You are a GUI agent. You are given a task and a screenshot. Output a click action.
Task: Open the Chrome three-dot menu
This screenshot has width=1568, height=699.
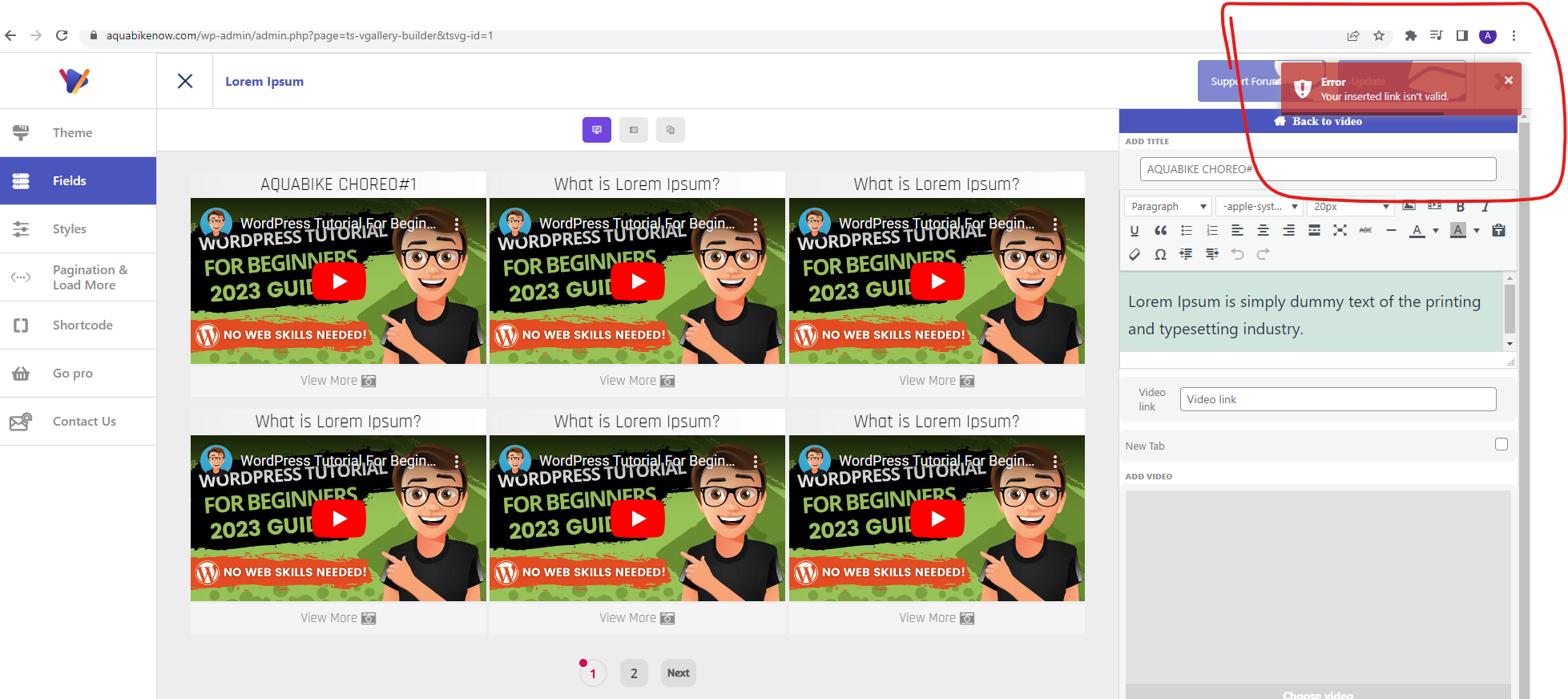[x=1514, y=35]
